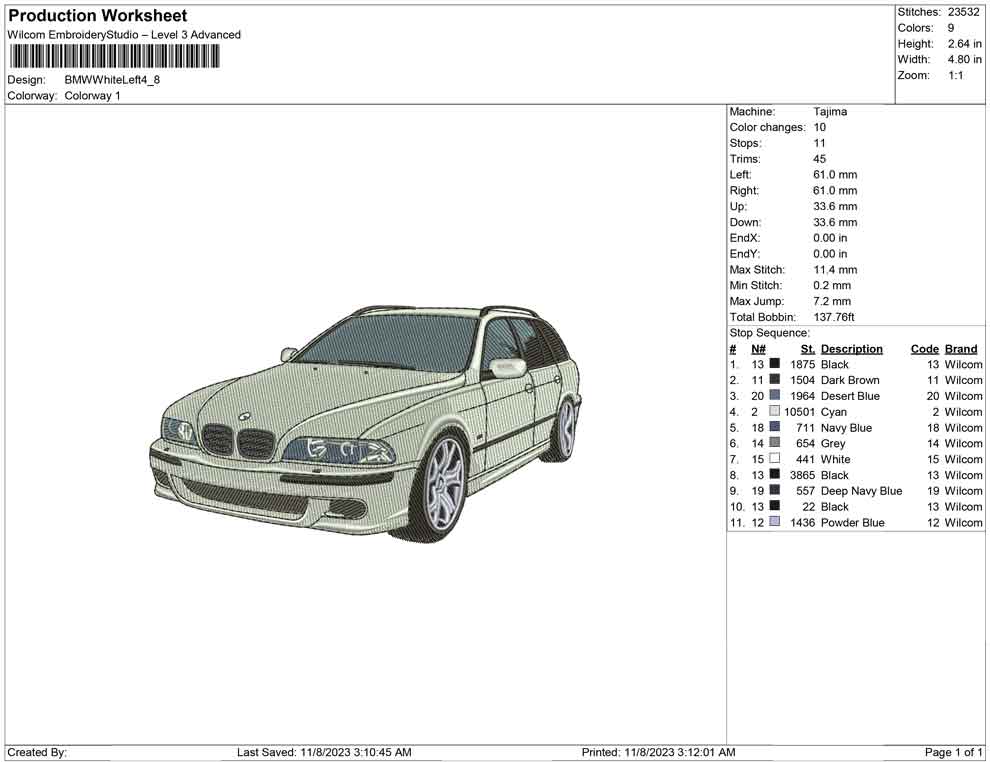This screenshot has height=762, width=990.
Task: Click the Brand column header
Action: click(x=960, y=348)
